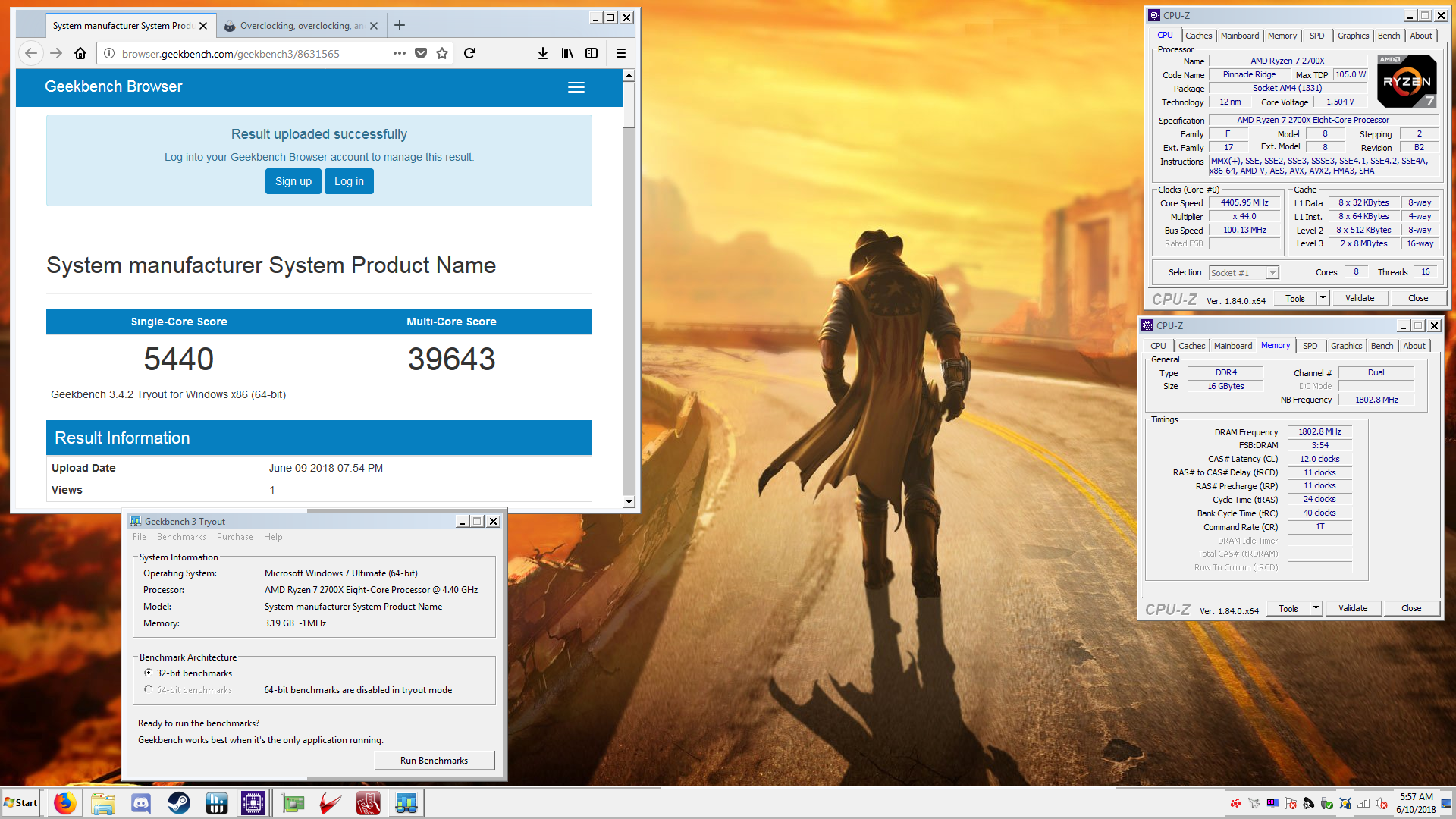Switch to CPU-Z taskbar button

253,803
